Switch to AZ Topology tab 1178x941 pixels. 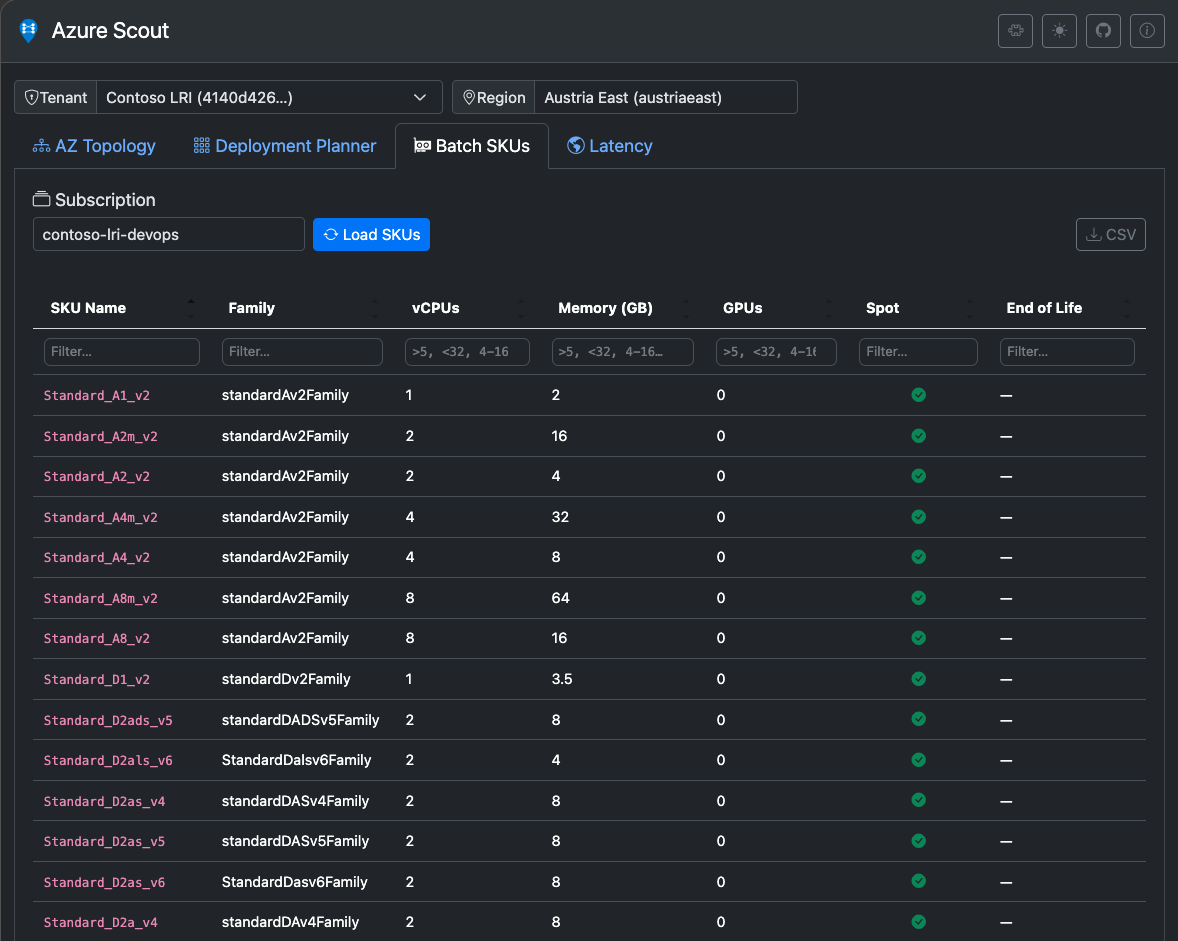(94, 146)
